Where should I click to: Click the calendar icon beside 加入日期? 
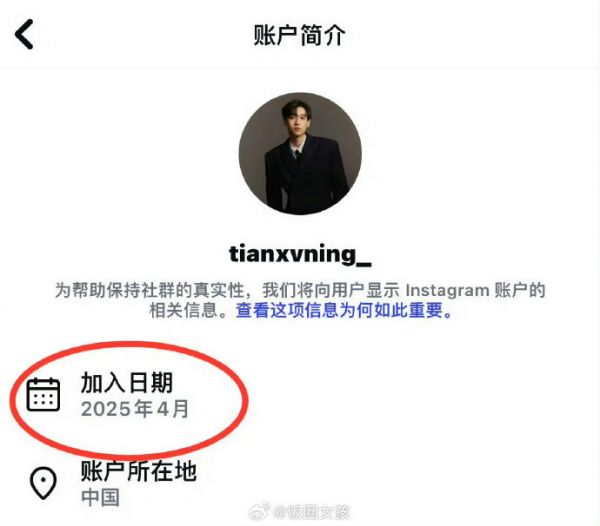click(x=43, y=395)
